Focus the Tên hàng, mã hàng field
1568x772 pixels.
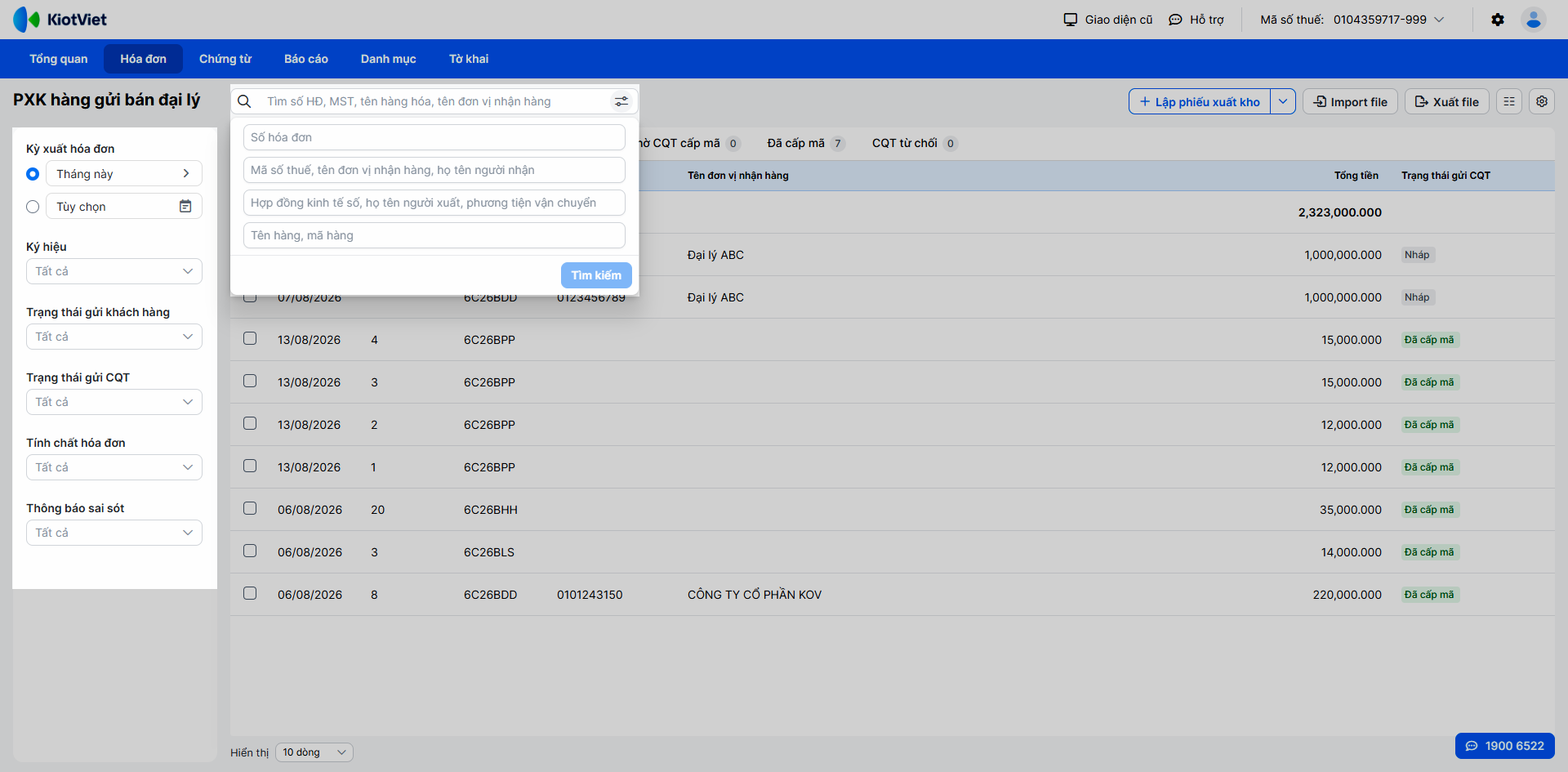pyautogui.click(x=434, y=235)
